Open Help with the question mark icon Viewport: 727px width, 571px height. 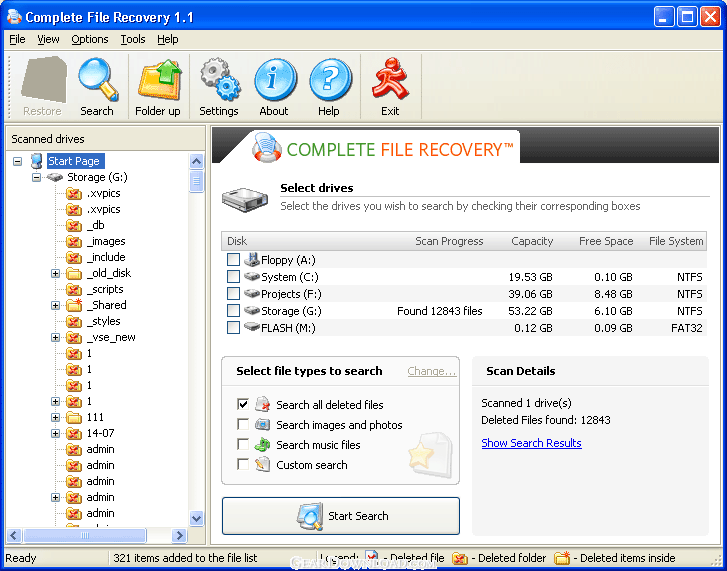(x=330, y=80)
